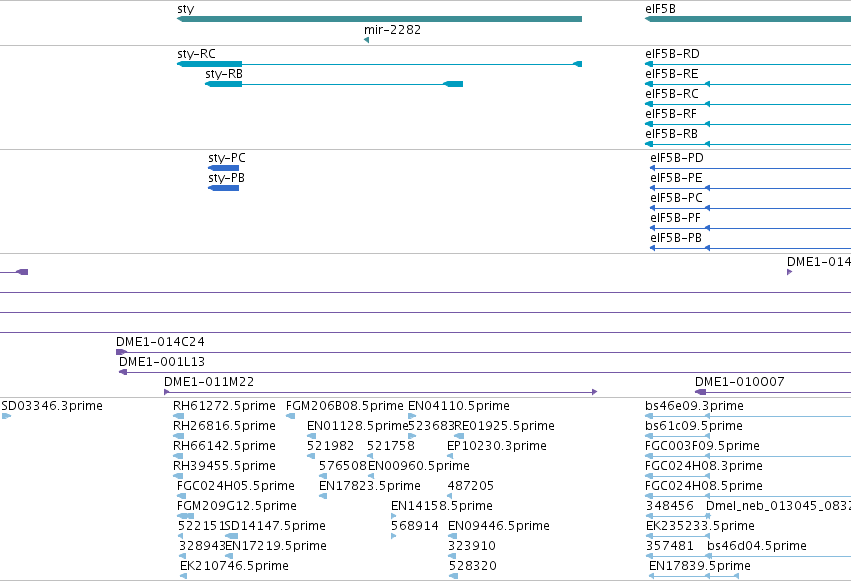The height and width of the screenshot is (581, 851).
Task: Select the sty gene bar
Action: [x=379, y=19]
